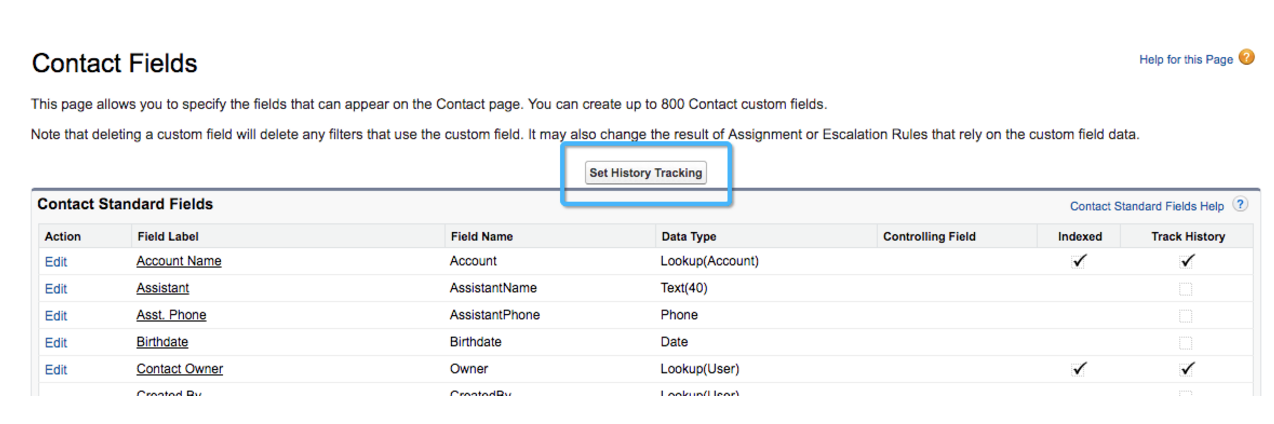Screen dimensions: 1274x424
Task: Click the Track History checkmark for Account Name
Action: pos(1187,262)
